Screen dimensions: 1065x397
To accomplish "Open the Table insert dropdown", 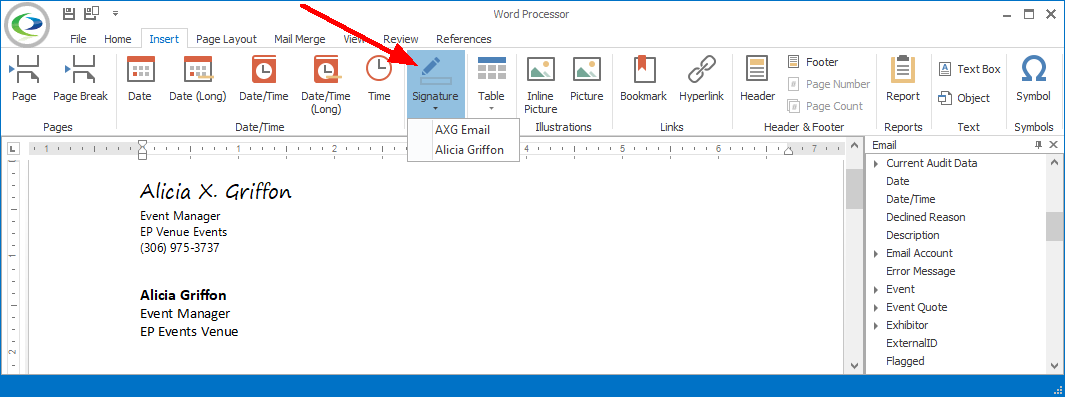I will 491,84.
